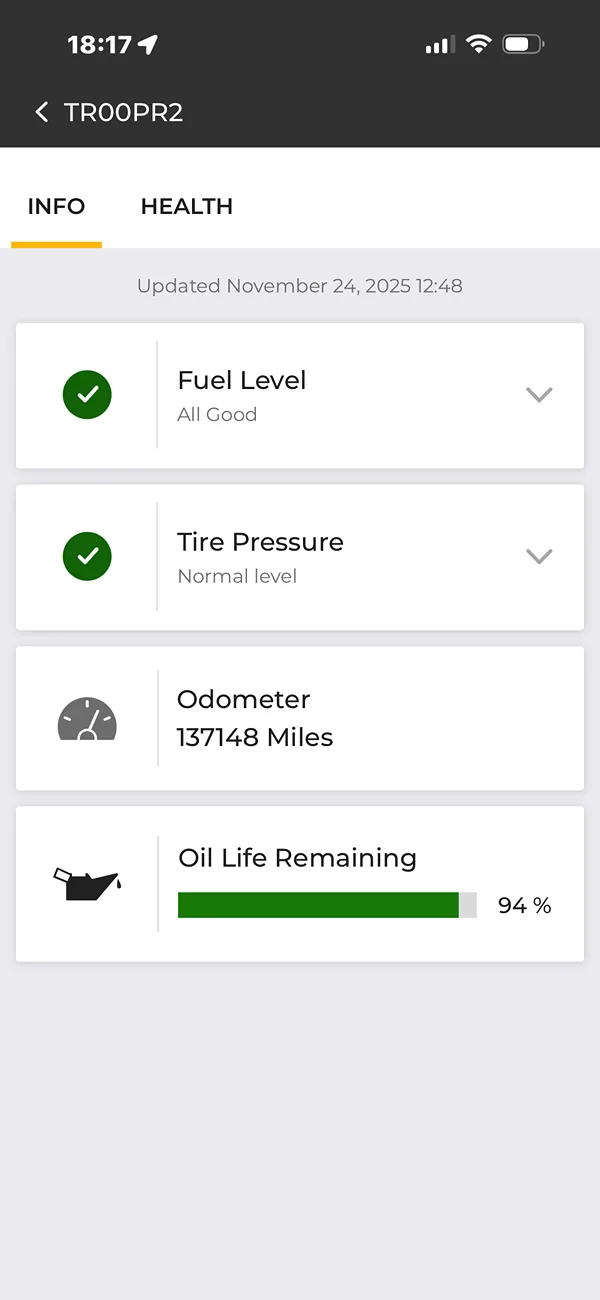Switch to the HEALTH tab

pos(187,206)
